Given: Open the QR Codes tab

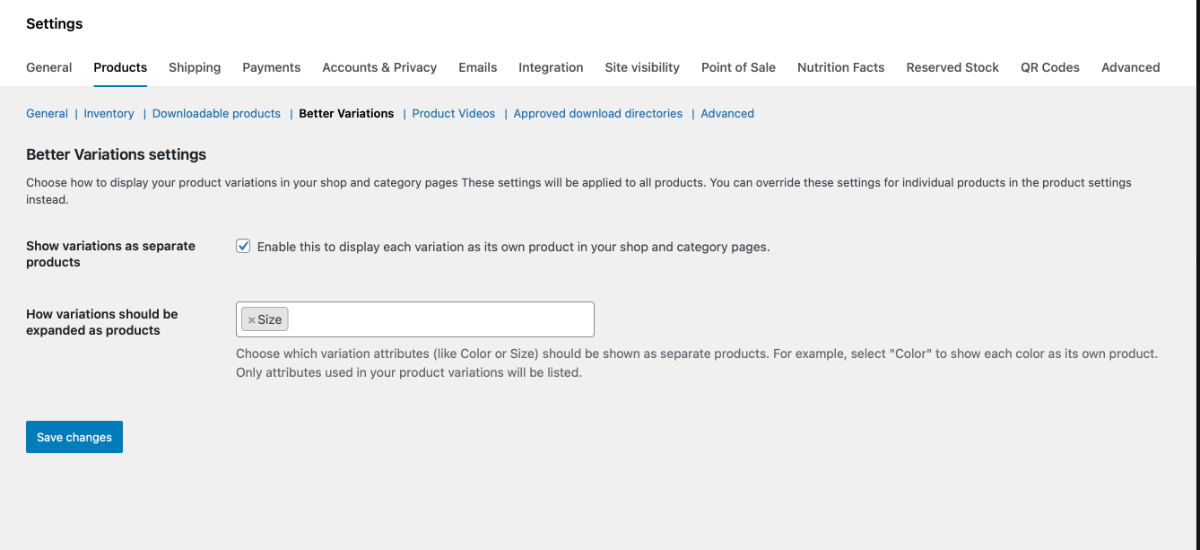Looking at the screenshot, I should tap(1050, 67).
